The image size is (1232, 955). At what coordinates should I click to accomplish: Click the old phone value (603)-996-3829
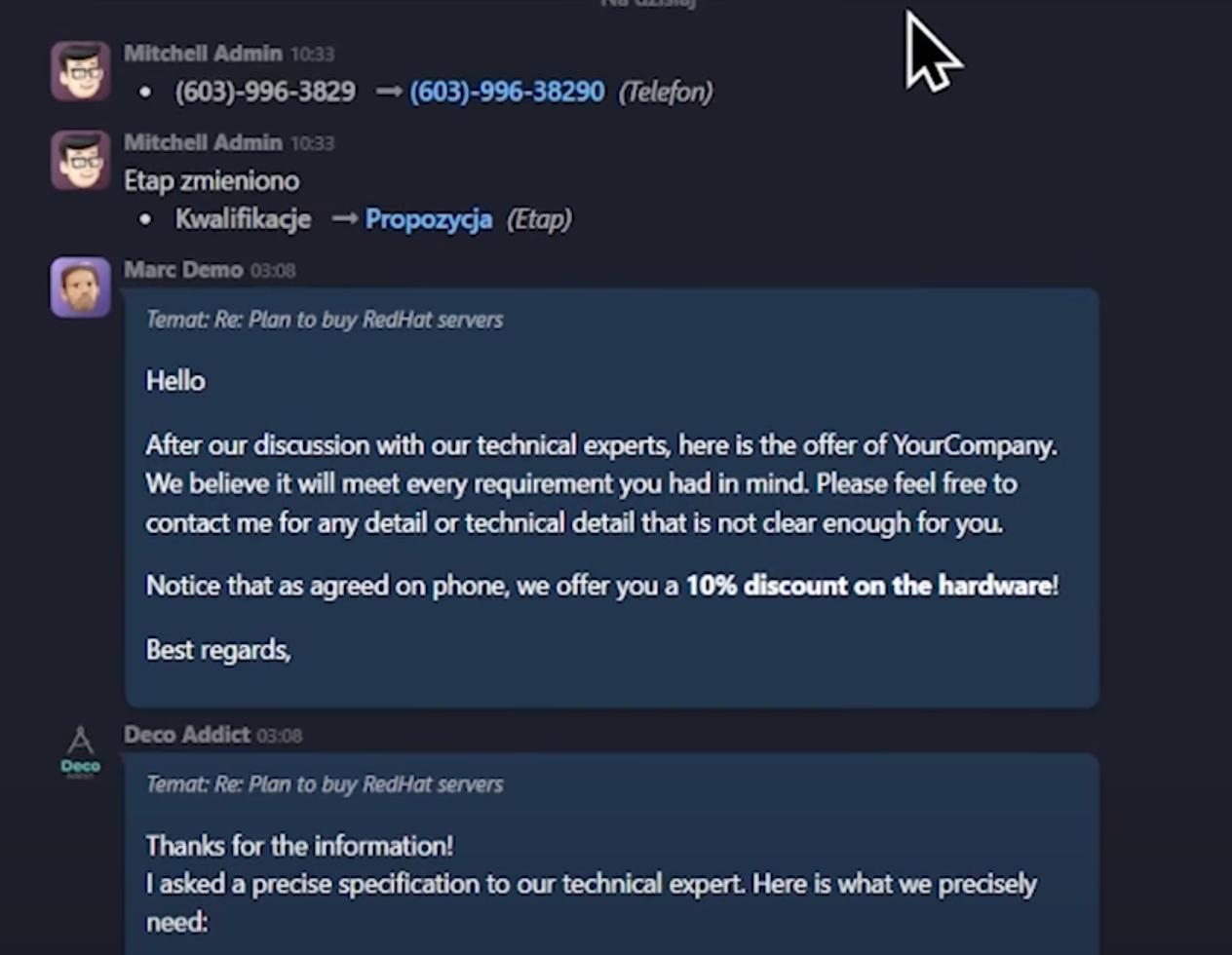pyautogui.click(x=265, y=92)
